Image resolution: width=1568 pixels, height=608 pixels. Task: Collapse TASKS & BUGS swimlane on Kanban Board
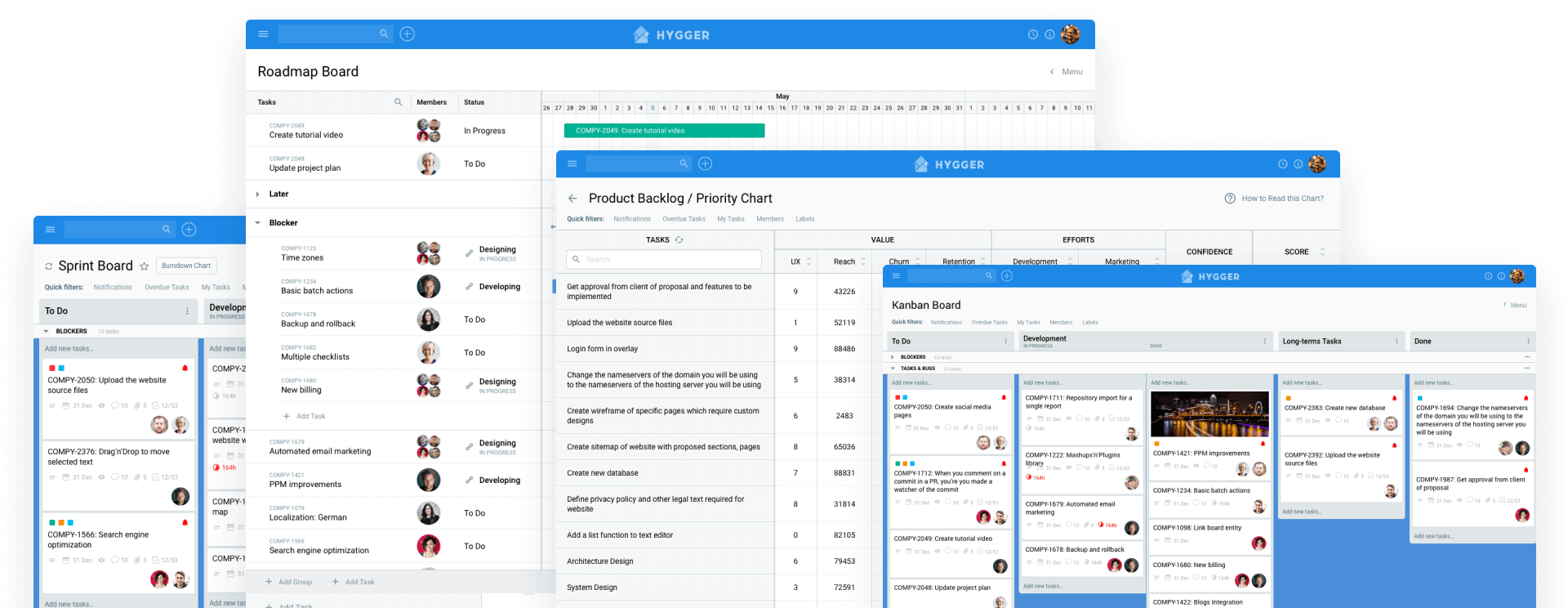coord(893,369)
